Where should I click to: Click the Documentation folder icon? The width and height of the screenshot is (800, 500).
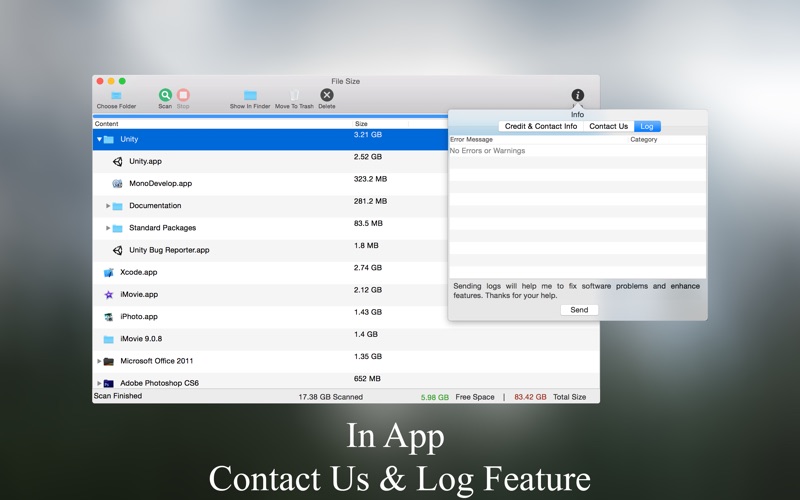117,206
